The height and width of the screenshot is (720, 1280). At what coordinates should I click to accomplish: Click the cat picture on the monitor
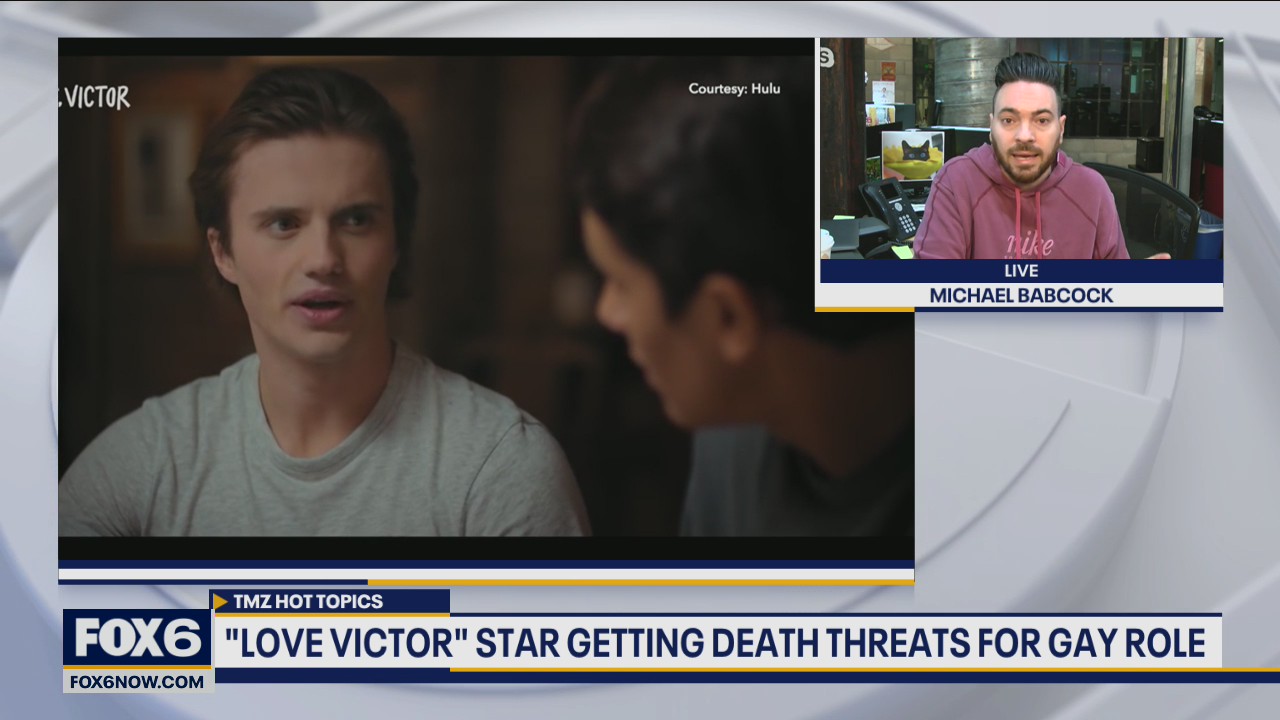tap(912, 155)
